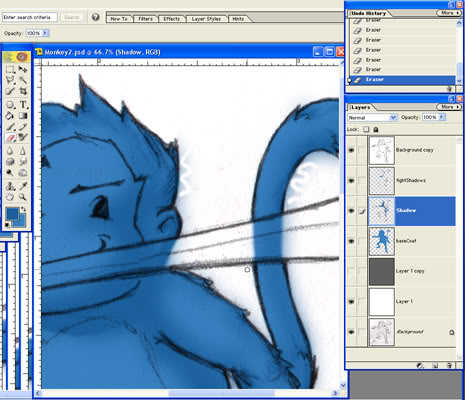The image size is (465, 400).
Task: Hide the tightShadows layer
Action: [351, 181]
